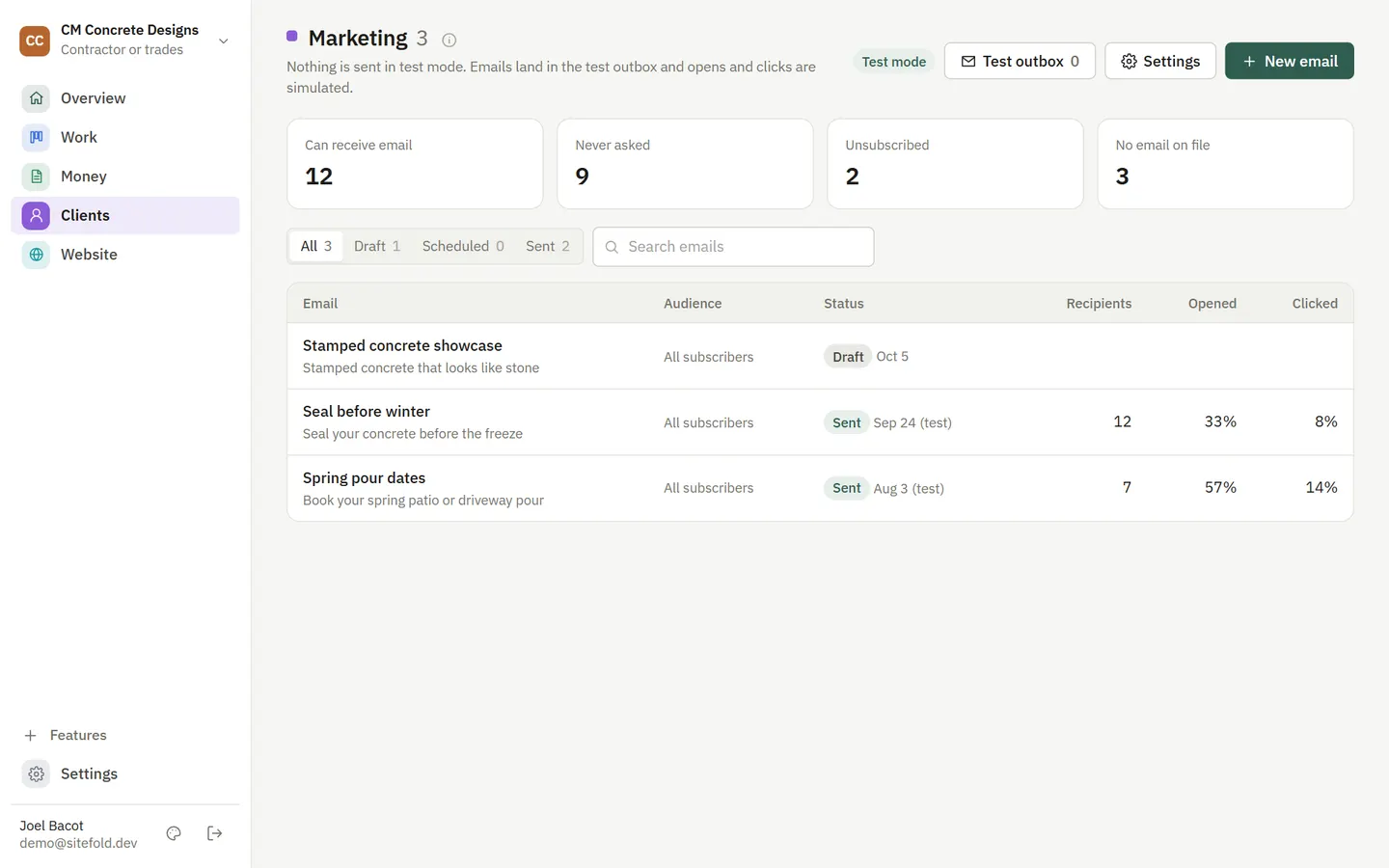Expand the CM Concrete Designs workspace chevron

coord(223,41)
